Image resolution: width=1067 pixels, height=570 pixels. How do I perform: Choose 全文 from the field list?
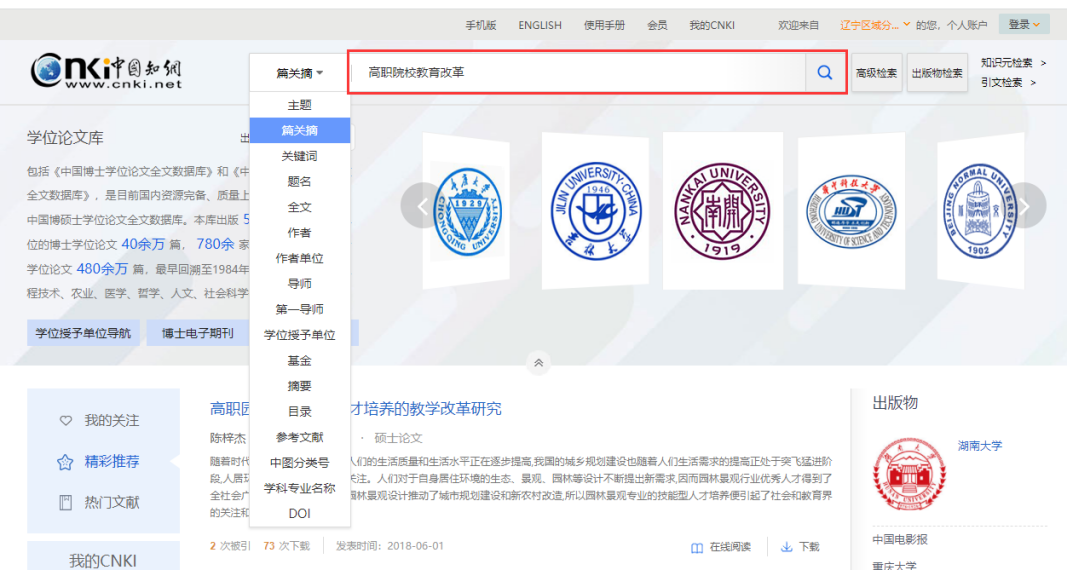[299, 207]
